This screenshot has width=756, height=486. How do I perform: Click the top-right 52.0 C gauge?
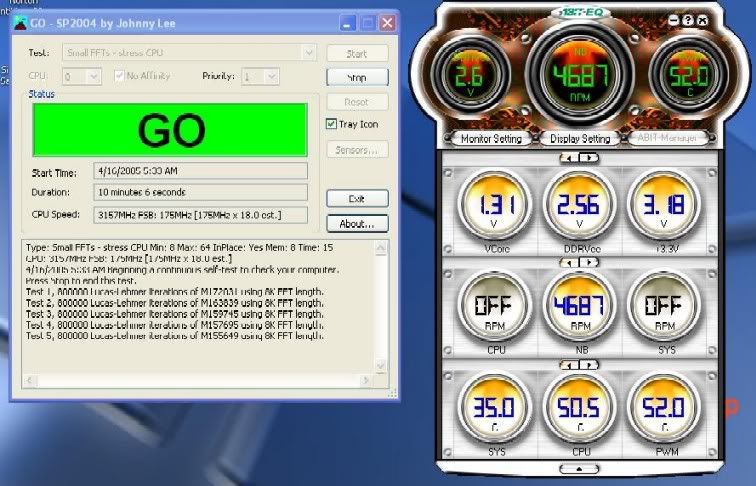(688, 76)
